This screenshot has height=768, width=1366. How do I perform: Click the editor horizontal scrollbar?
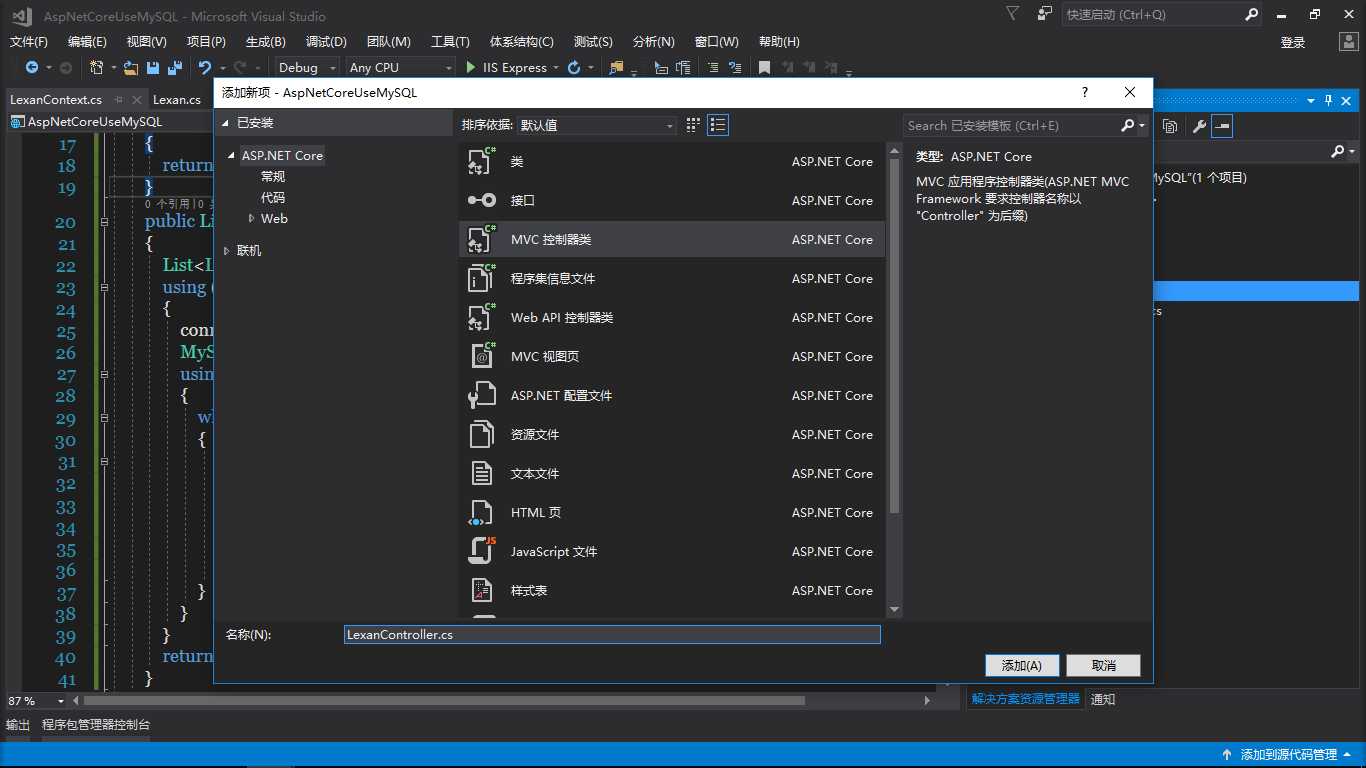(x=444, y=701)
